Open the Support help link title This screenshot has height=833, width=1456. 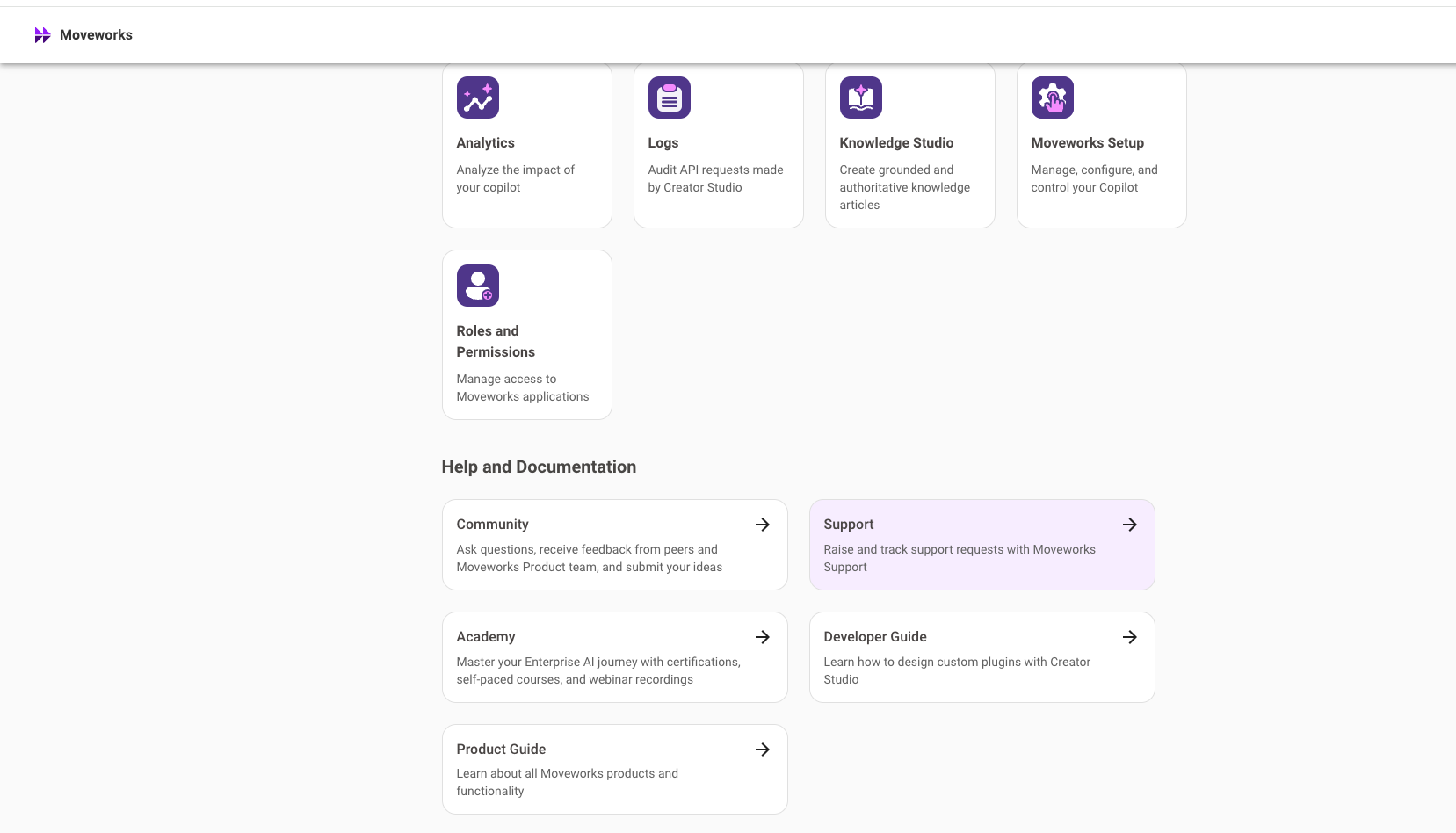click(x=849, y=525)
